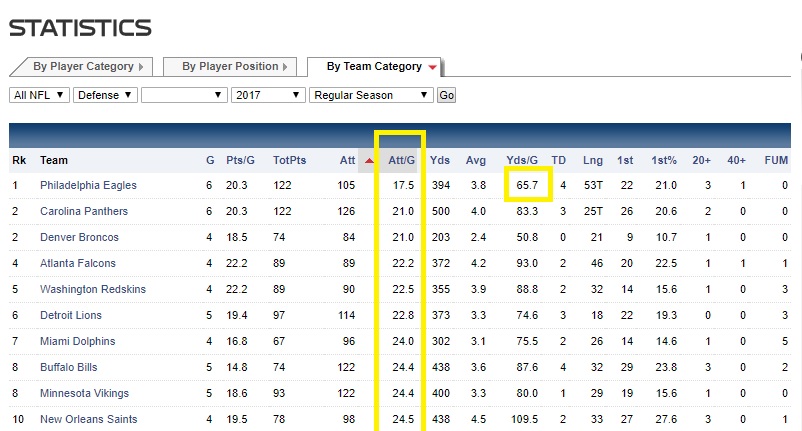
Task: Expand the All NFL dropdown
Action: tap(39, 95)
